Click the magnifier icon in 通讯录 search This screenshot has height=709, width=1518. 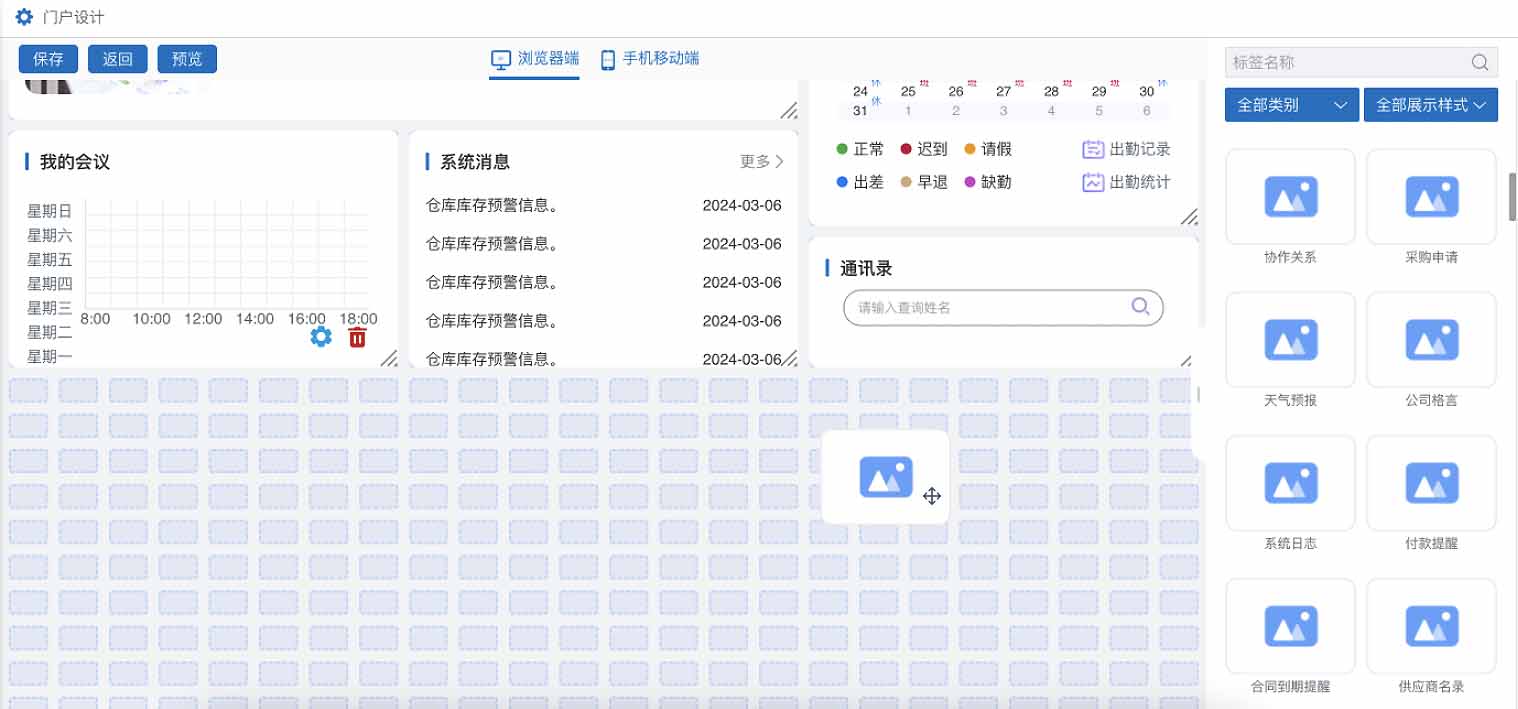point(1140,307)
